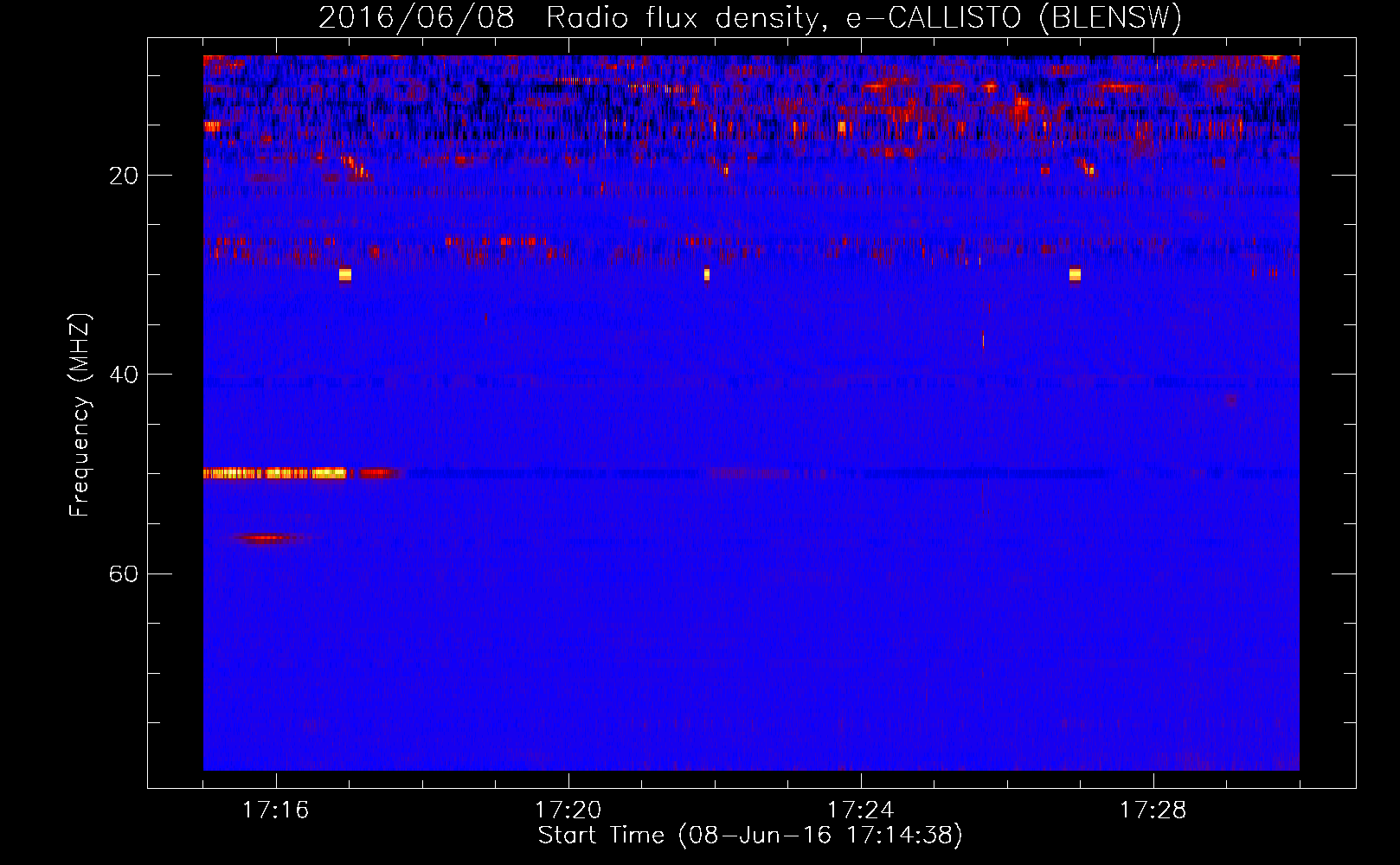Click the 17:28 time tick label
Screen dimensions: 1400x865
[x=1153, y=810]
